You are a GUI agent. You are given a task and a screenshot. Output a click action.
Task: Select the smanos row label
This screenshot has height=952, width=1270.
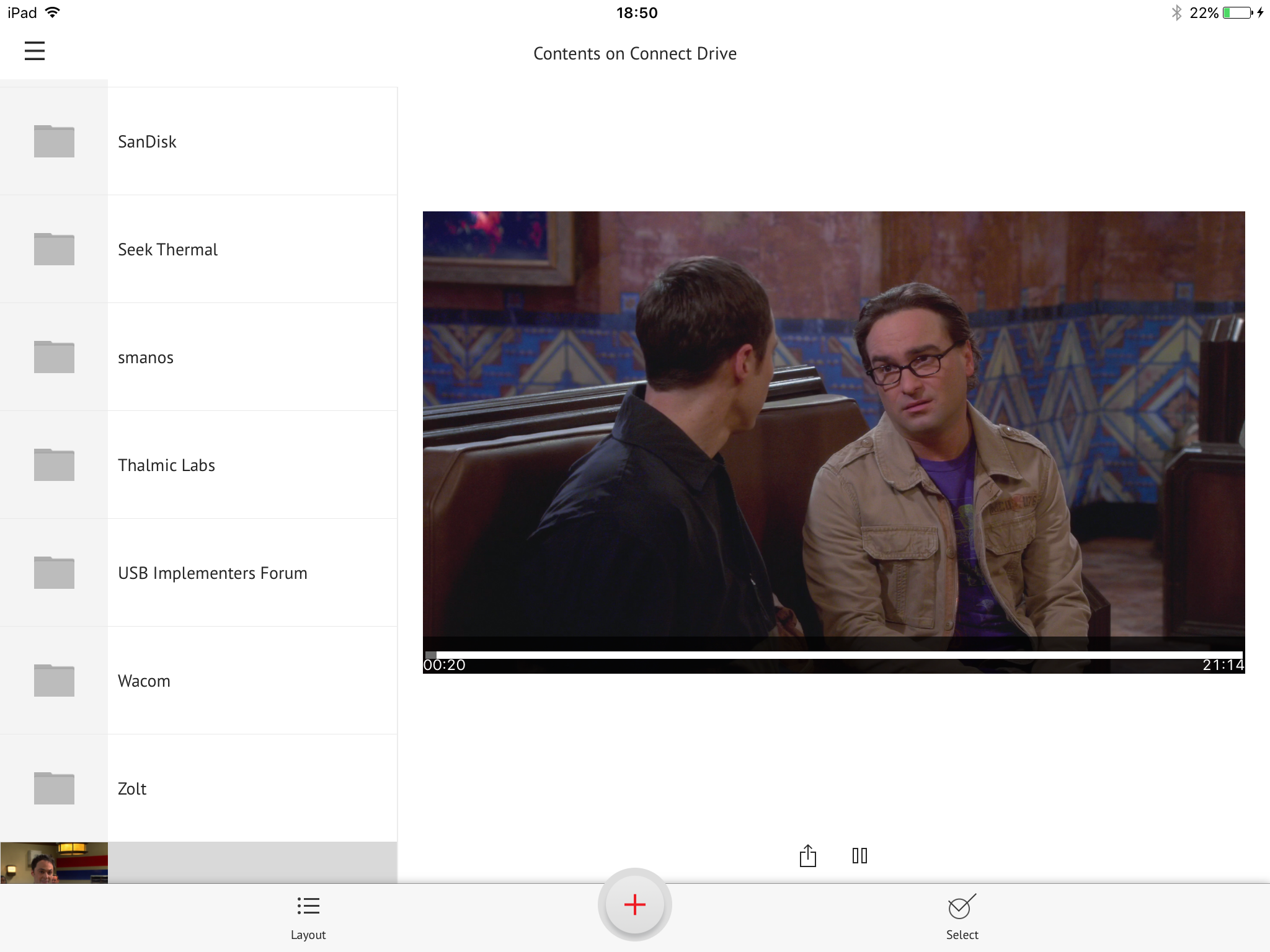146,358
